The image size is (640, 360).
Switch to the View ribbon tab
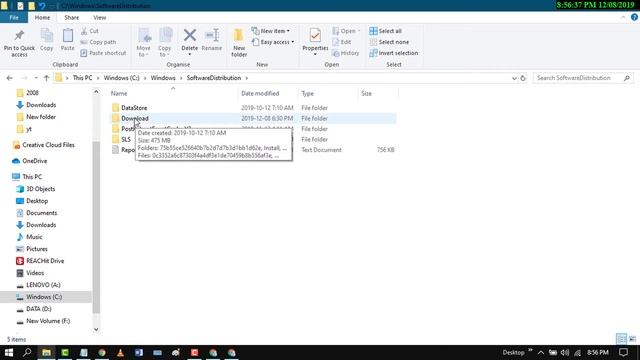(x=100, y=18)
